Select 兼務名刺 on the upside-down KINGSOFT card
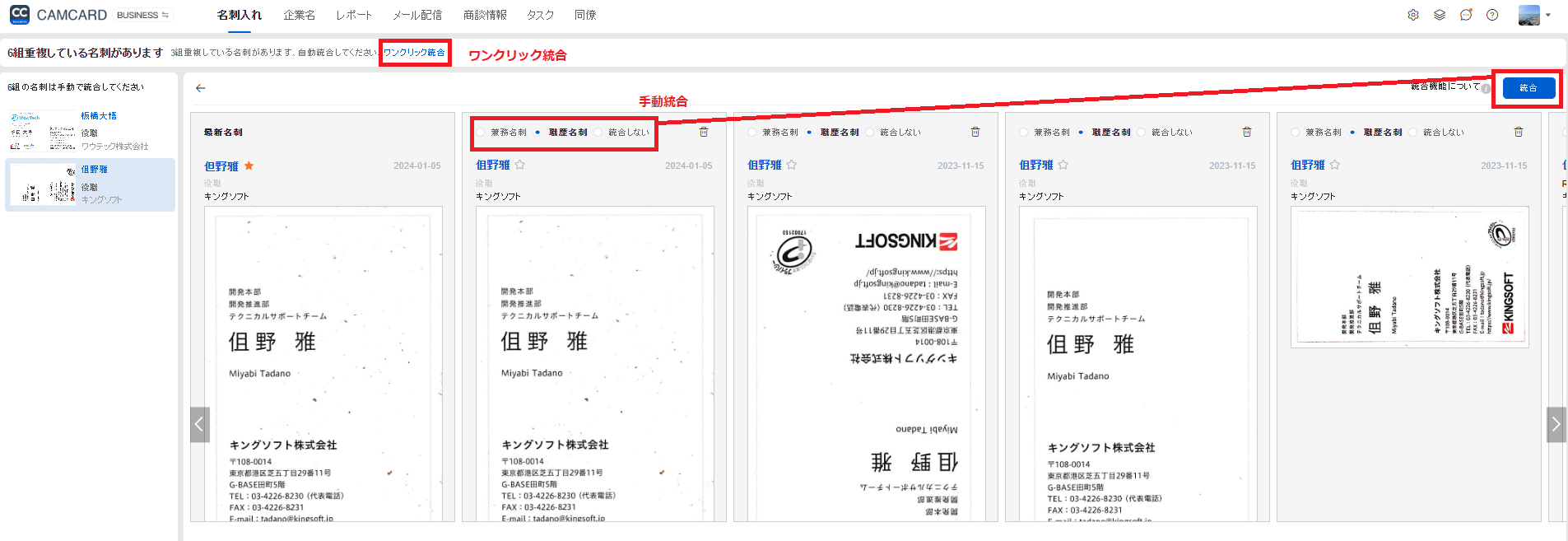1568x541 pixels. coord(751,133)
